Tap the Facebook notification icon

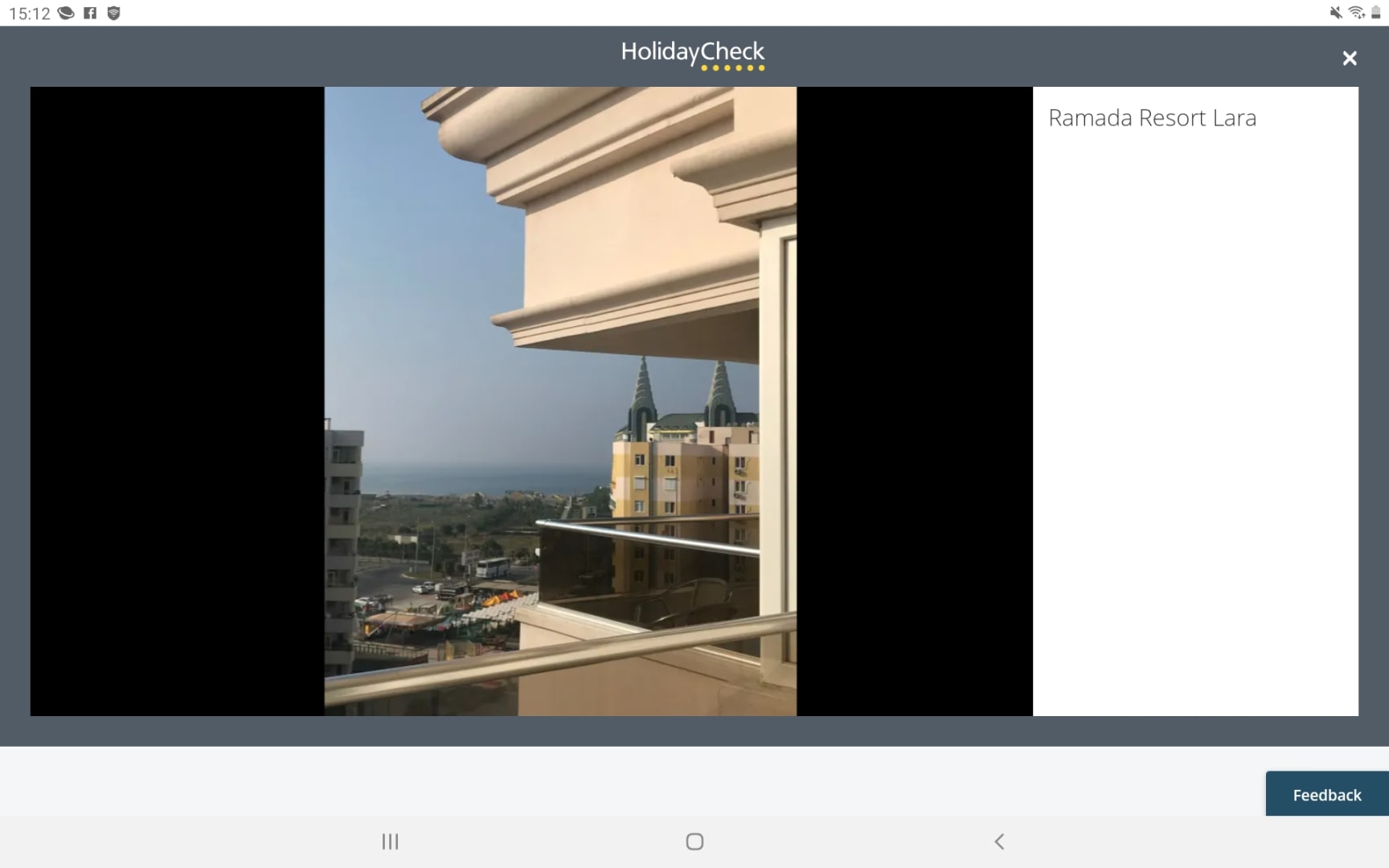[90, 13]
